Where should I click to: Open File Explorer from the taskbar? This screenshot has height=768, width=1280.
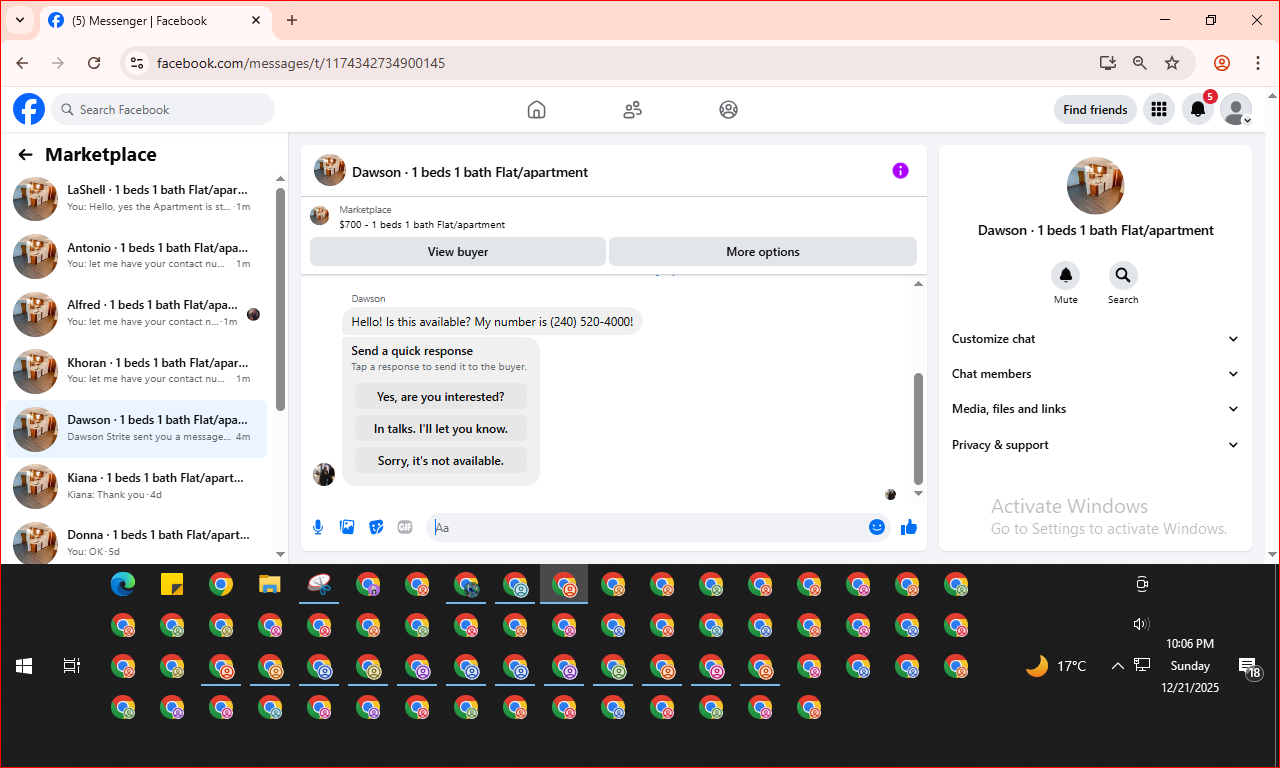coord(270,584)
